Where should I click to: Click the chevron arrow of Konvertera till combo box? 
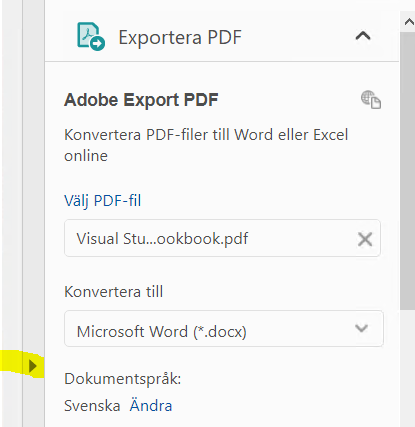[x=362, y=328]
